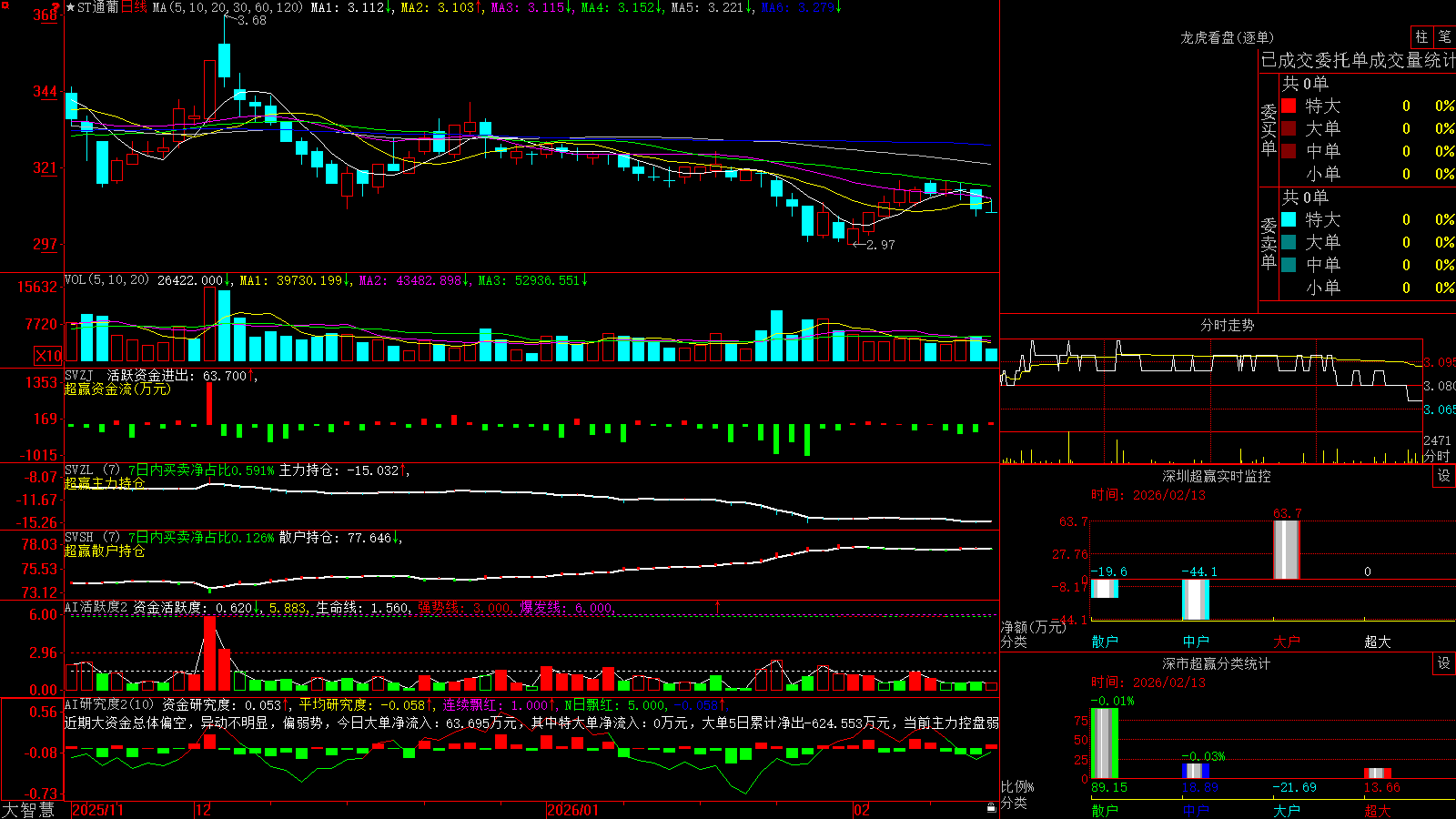
Task: Click the red 特大 buy order swatch
Action: coord(1289,106)
